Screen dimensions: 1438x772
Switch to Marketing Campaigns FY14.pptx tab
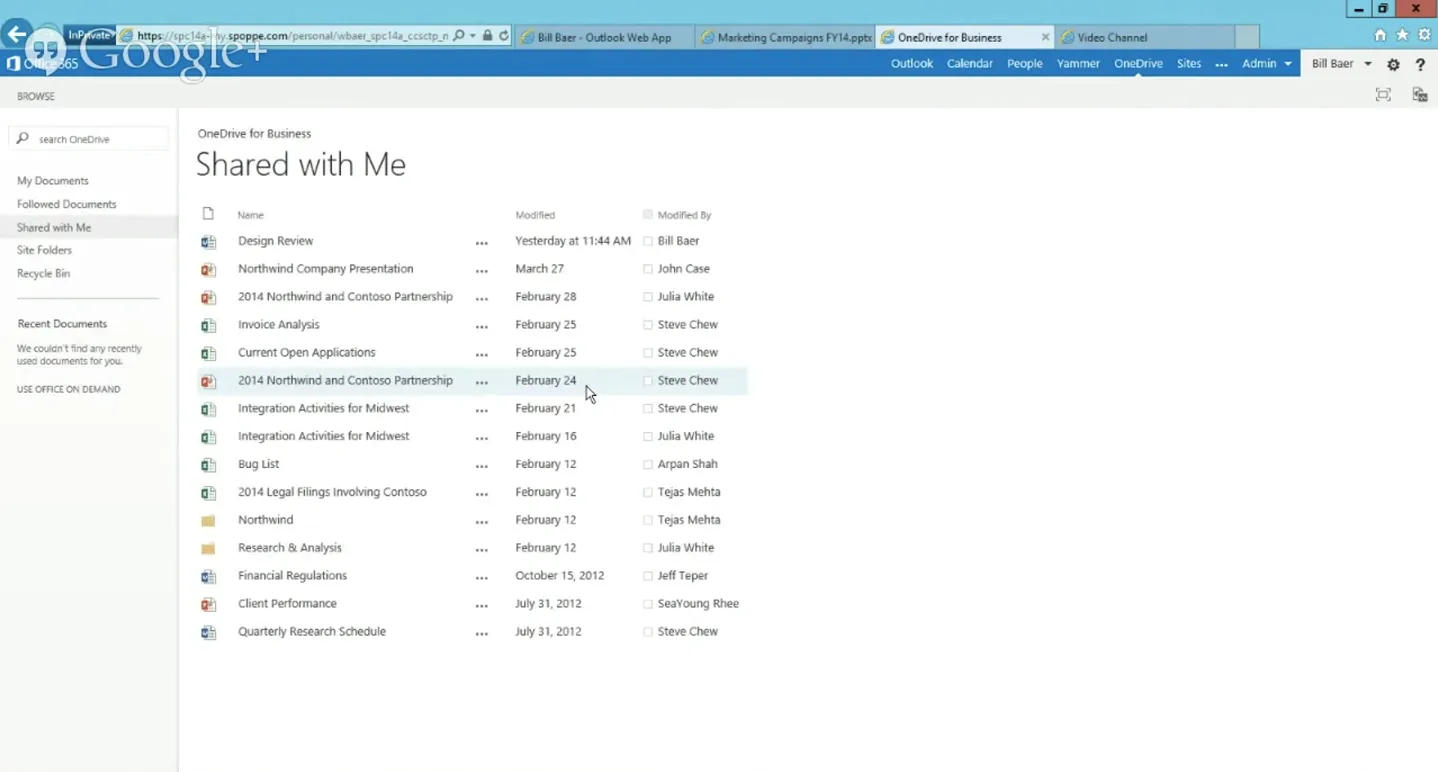(x=786, y=37)
